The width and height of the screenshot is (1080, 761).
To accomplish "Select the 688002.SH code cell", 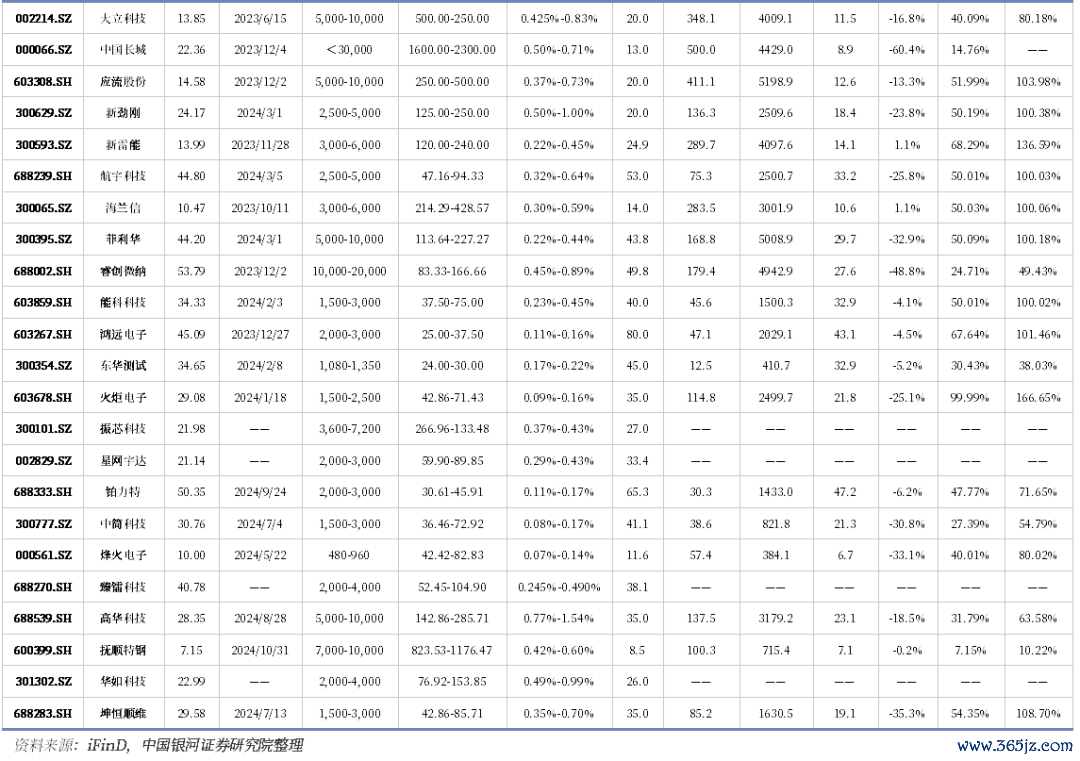I will [x=43, y=271].
